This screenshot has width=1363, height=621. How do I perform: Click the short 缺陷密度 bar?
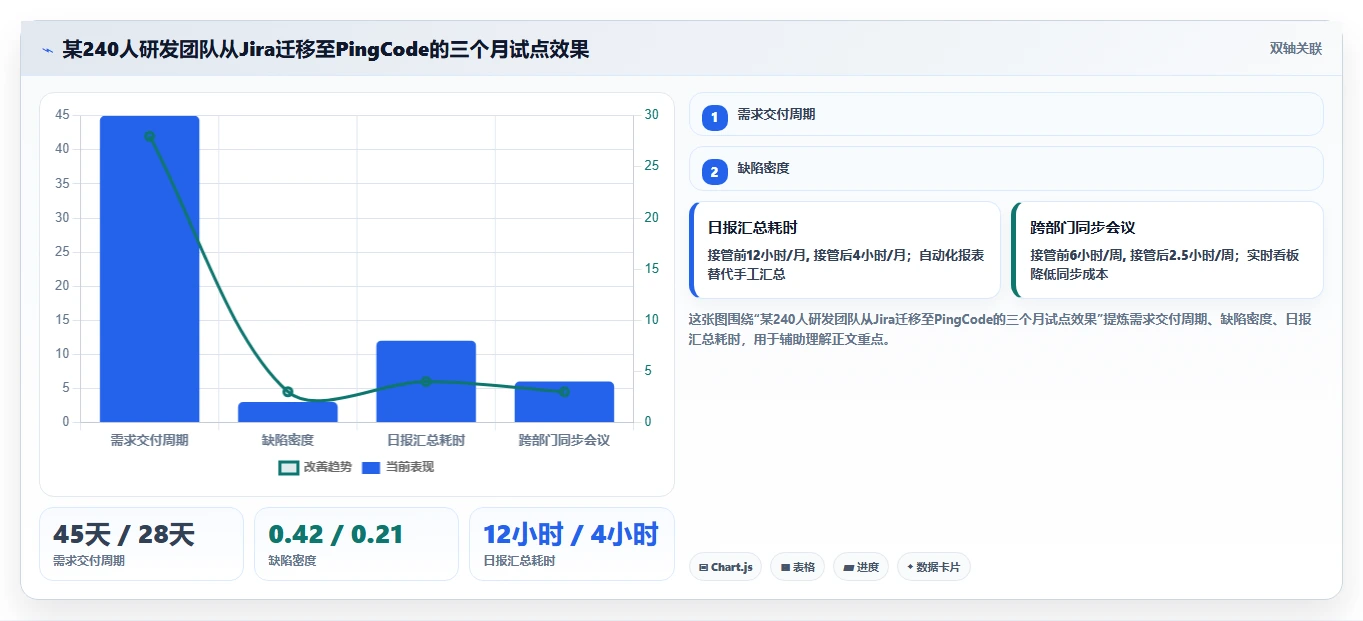pos(288,412)
